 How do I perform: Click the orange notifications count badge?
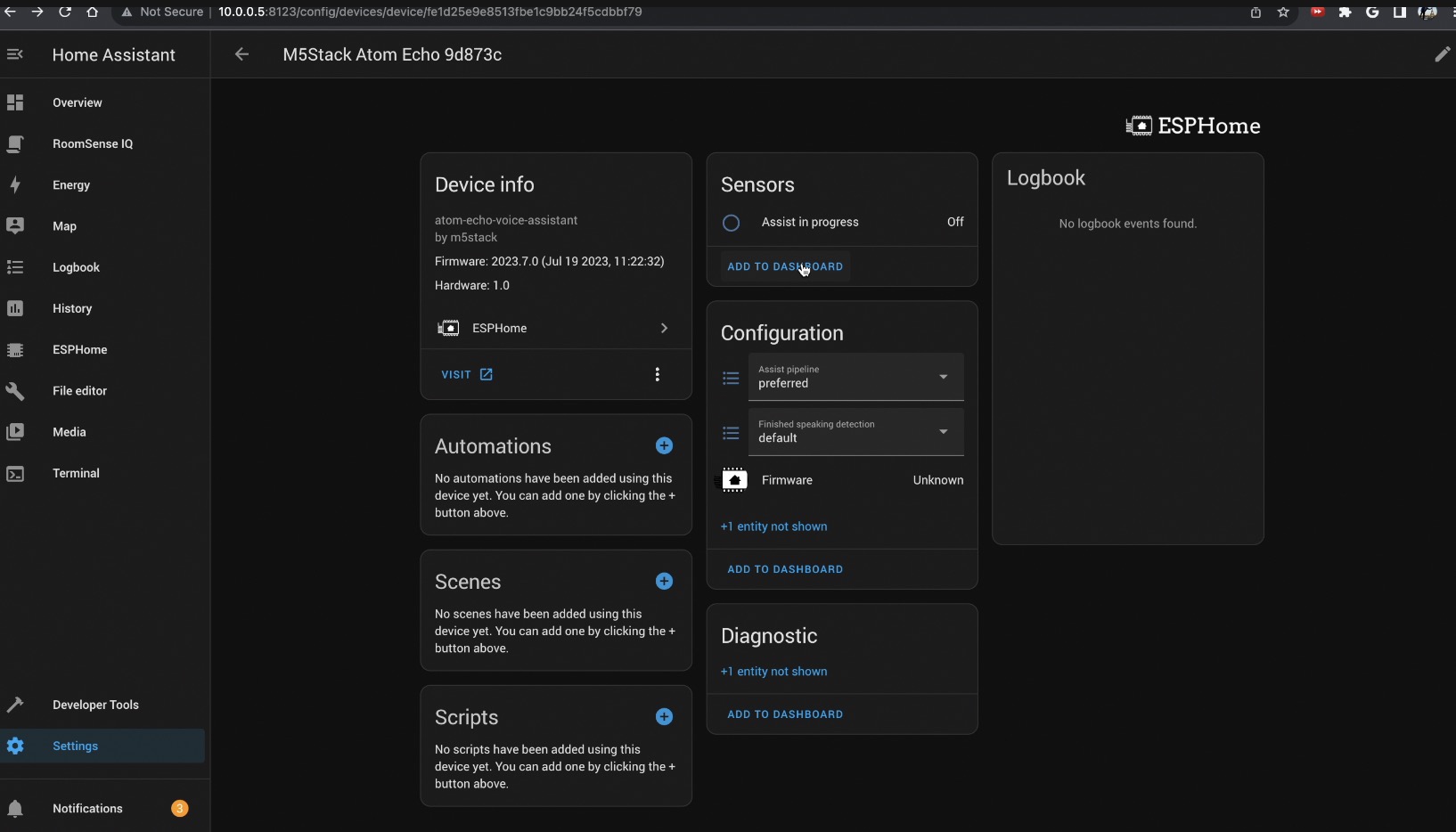180,809
